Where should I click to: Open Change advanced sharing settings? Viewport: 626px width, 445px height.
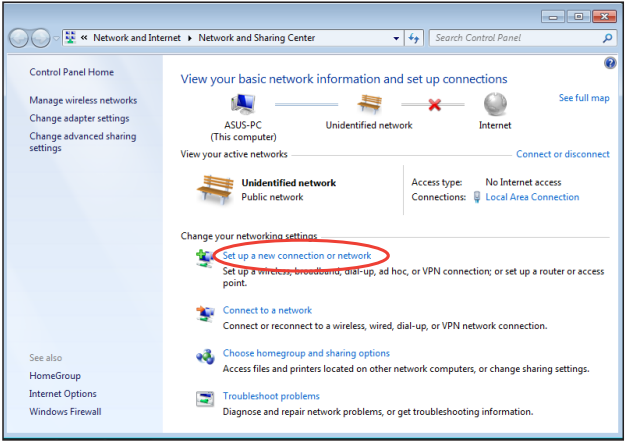(x=83, y=142)
